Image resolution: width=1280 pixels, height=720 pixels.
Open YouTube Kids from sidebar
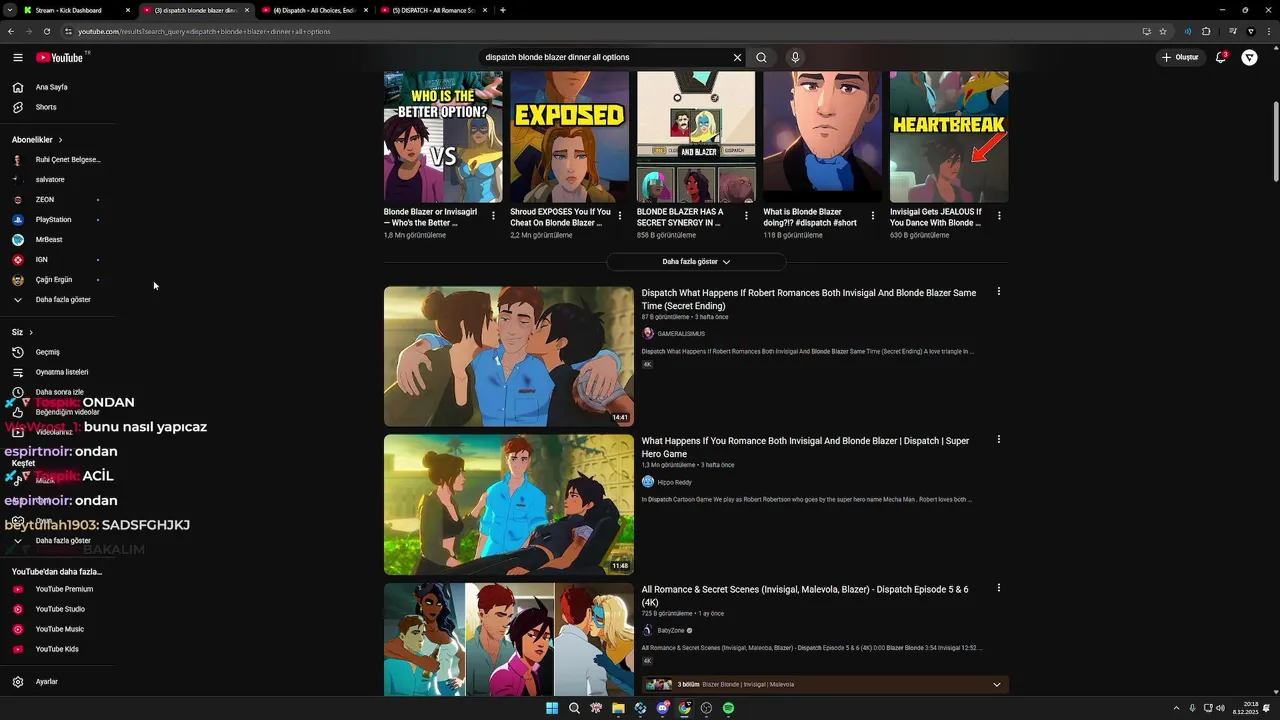57,649
